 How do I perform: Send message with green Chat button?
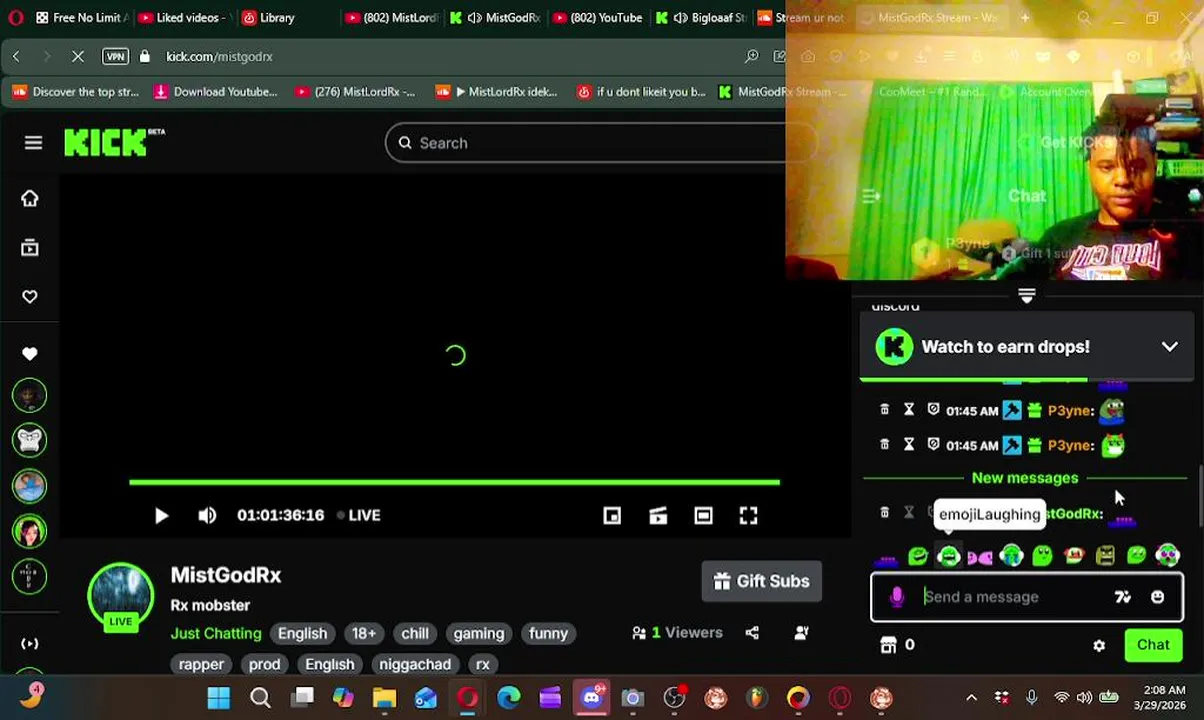[x=1153, y=645]
